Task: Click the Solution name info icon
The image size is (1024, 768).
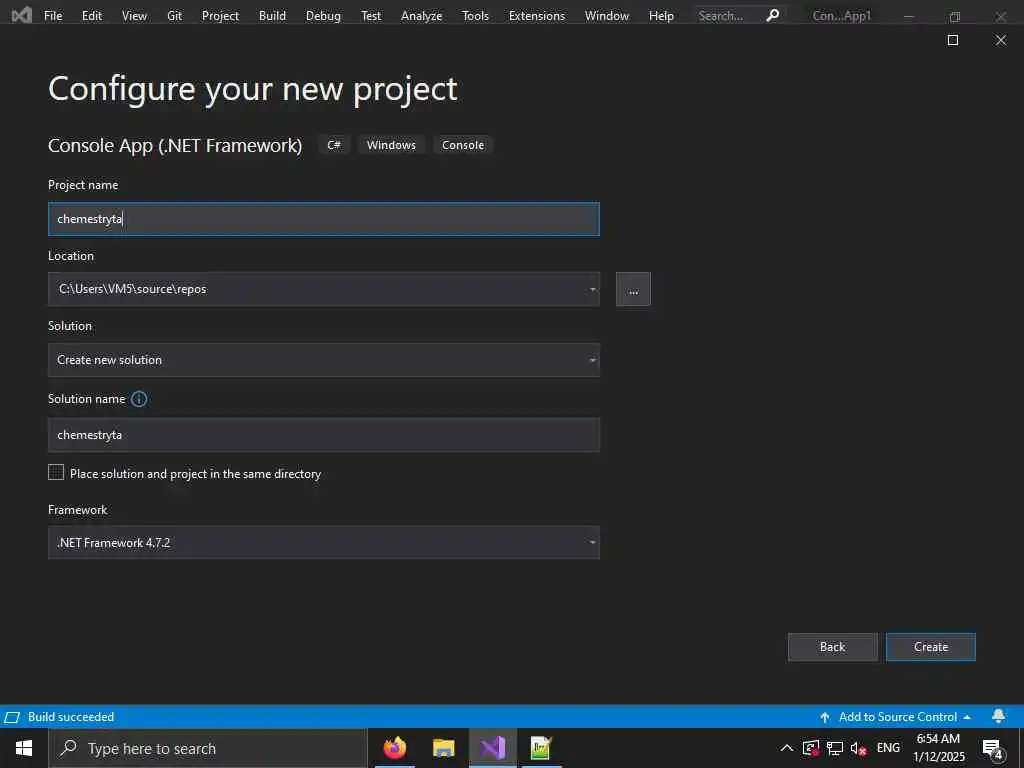Action: [x=139, y=399]
